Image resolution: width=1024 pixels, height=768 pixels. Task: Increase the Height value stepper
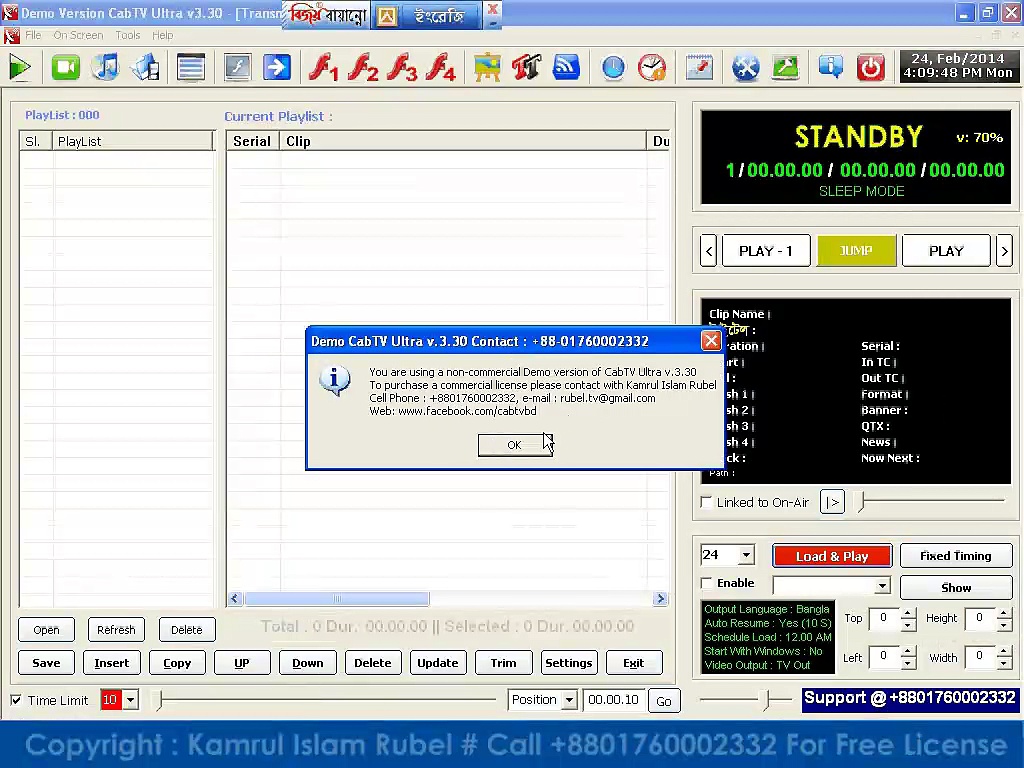pyautogui.click(x=1004, y=613)
